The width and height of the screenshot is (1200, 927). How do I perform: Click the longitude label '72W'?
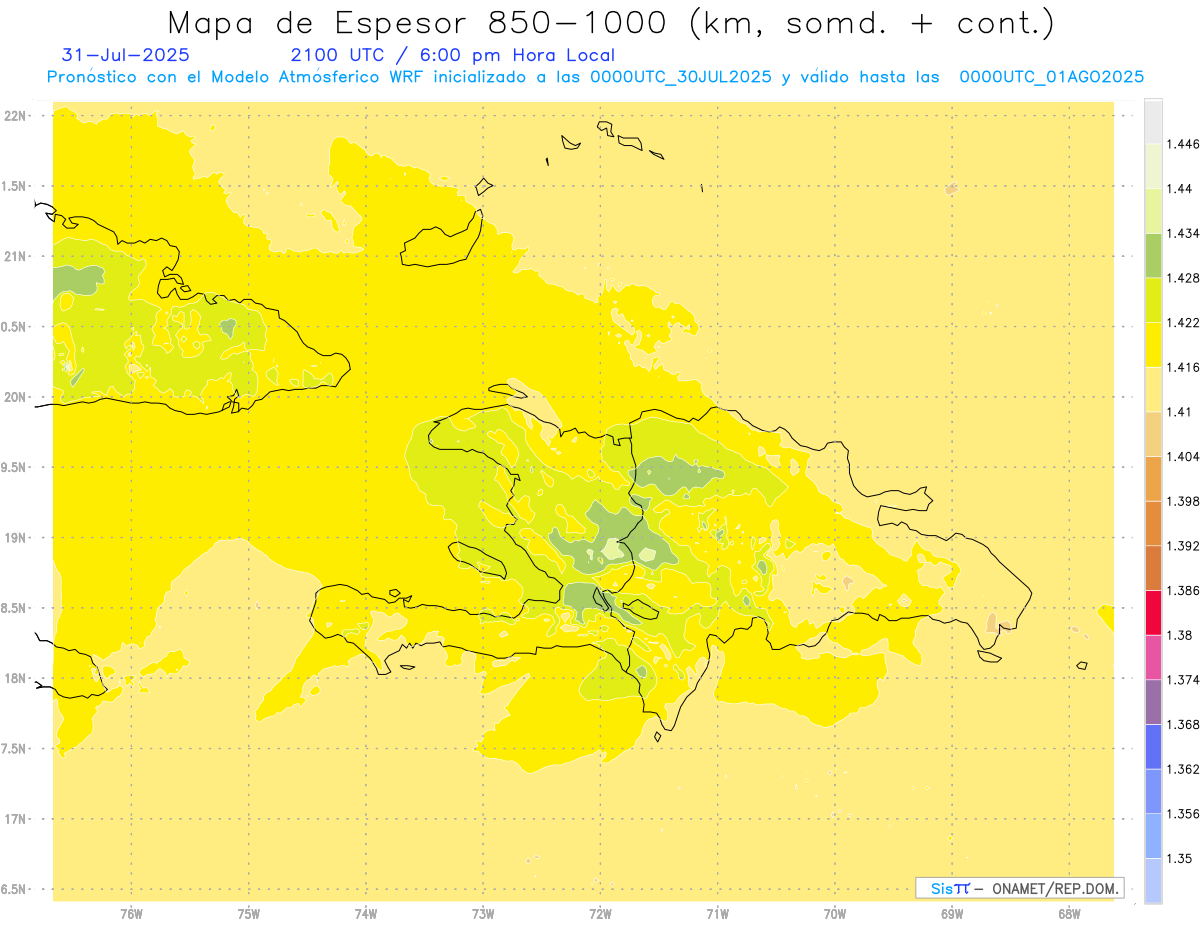click(600, 914)
